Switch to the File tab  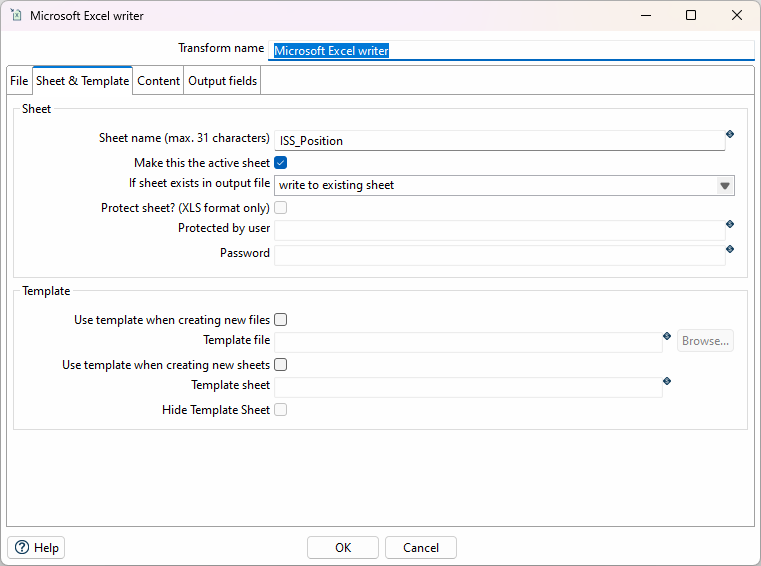(19, 81)
